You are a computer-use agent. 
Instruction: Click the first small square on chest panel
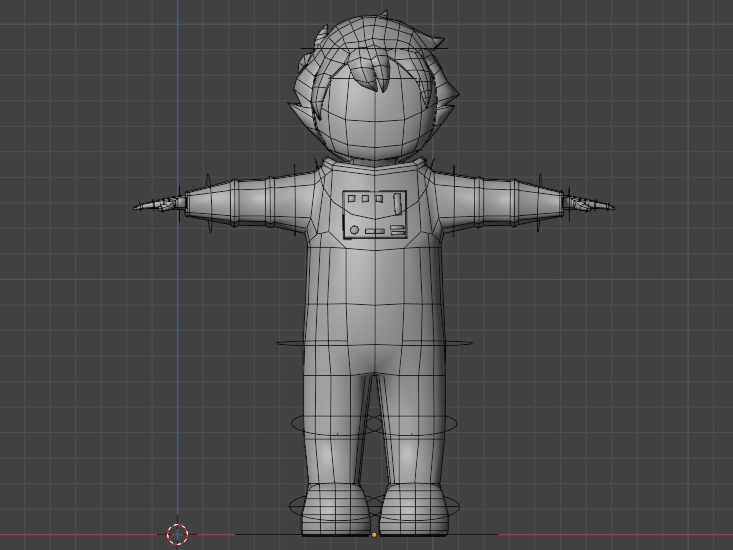[352, 200]
